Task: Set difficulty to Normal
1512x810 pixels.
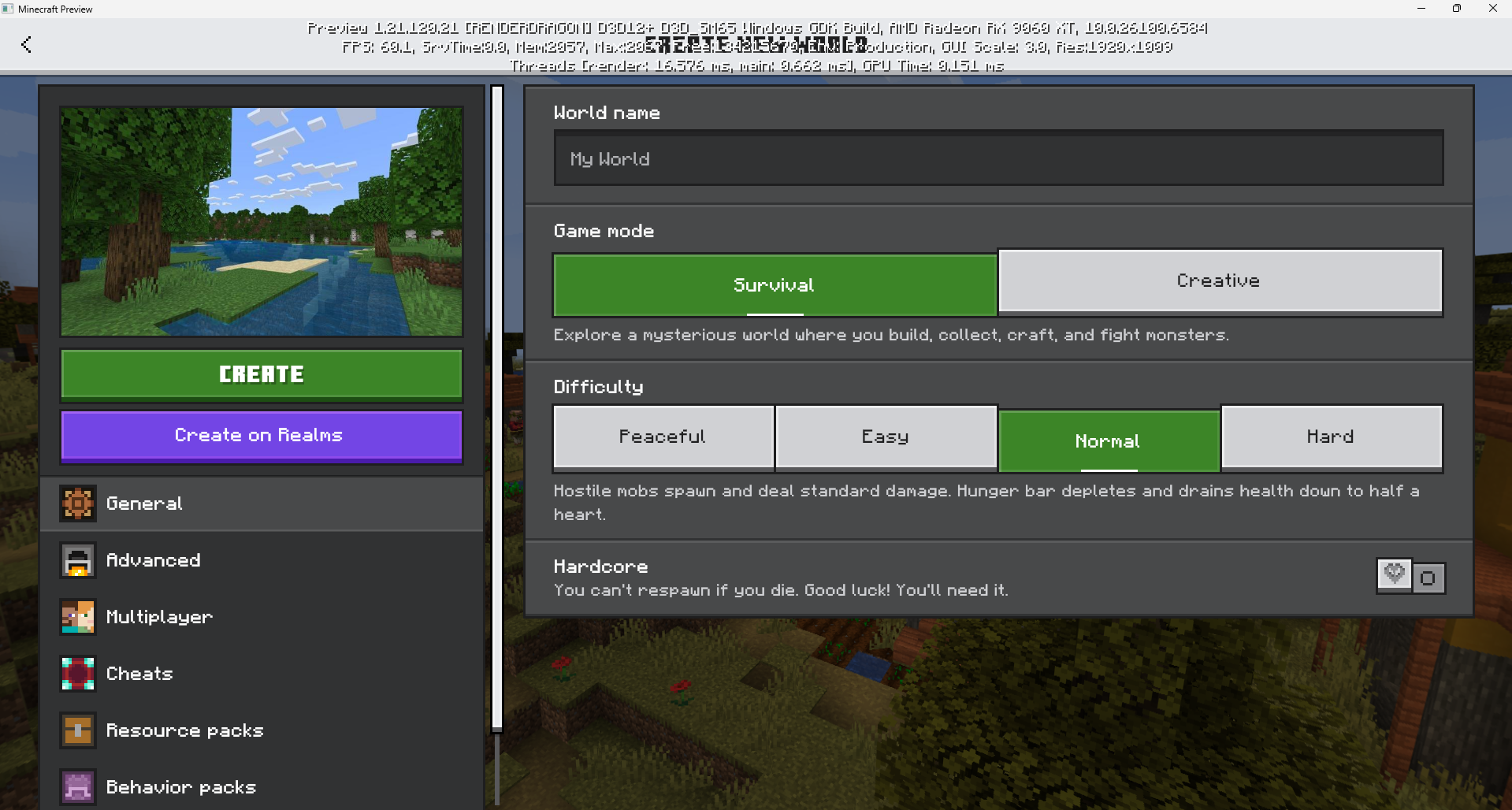Action: (x=1109, y=440)
